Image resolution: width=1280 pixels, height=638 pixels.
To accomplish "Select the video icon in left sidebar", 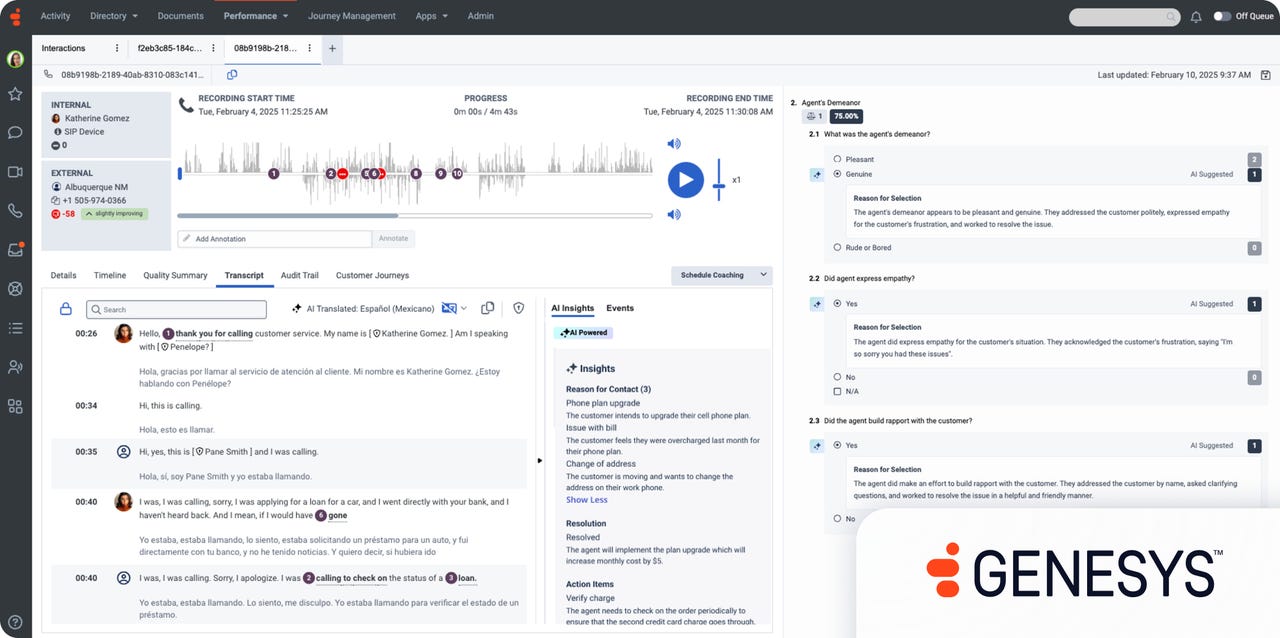I will point(15,170).
